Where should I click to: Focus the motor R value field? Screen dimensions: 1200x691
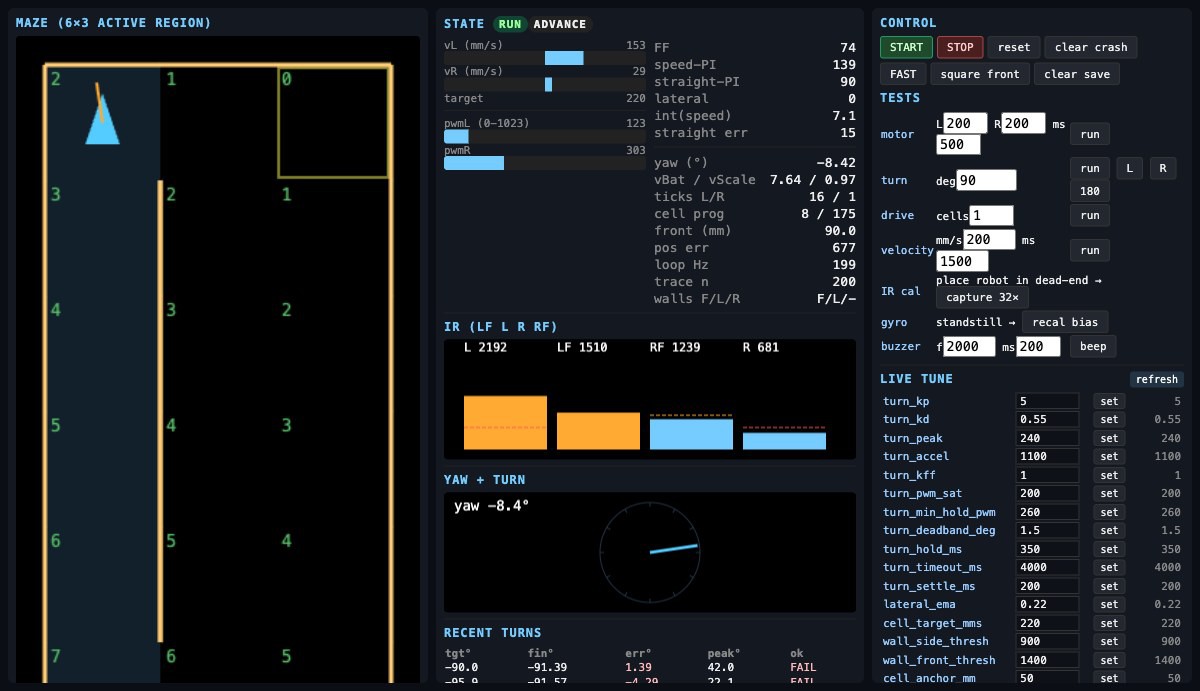pos(1024,123)
